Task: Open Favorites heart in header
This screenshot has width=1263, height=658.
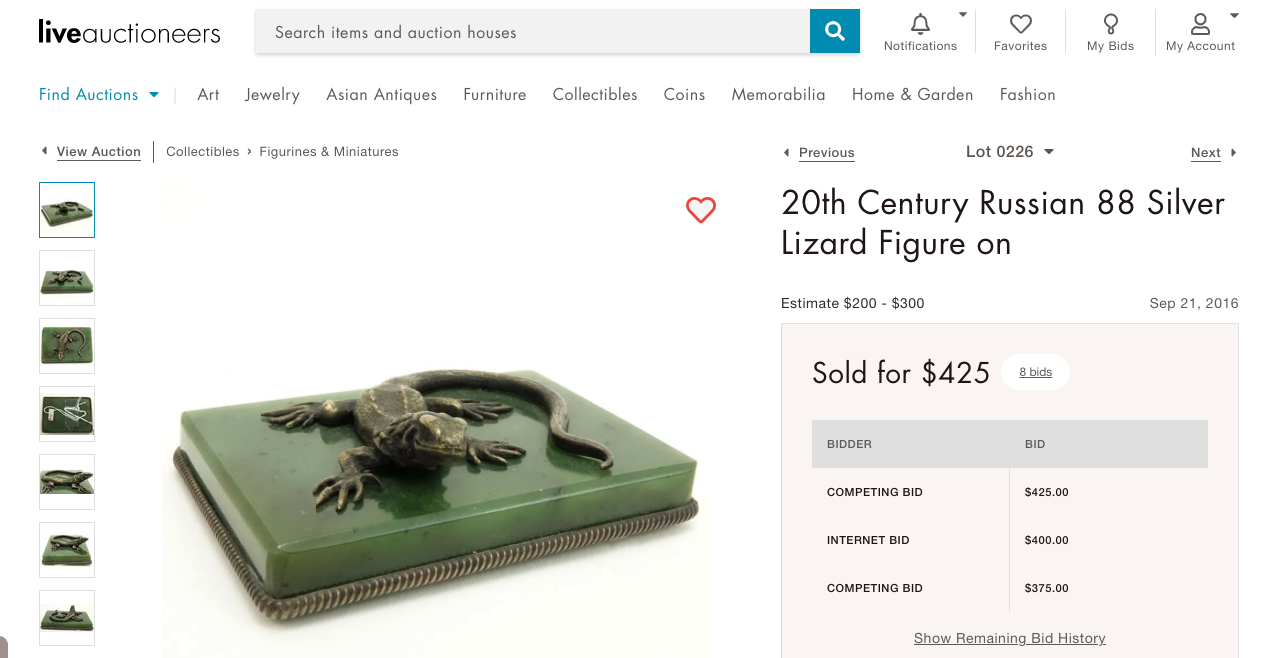Action: pos(1020,24)
